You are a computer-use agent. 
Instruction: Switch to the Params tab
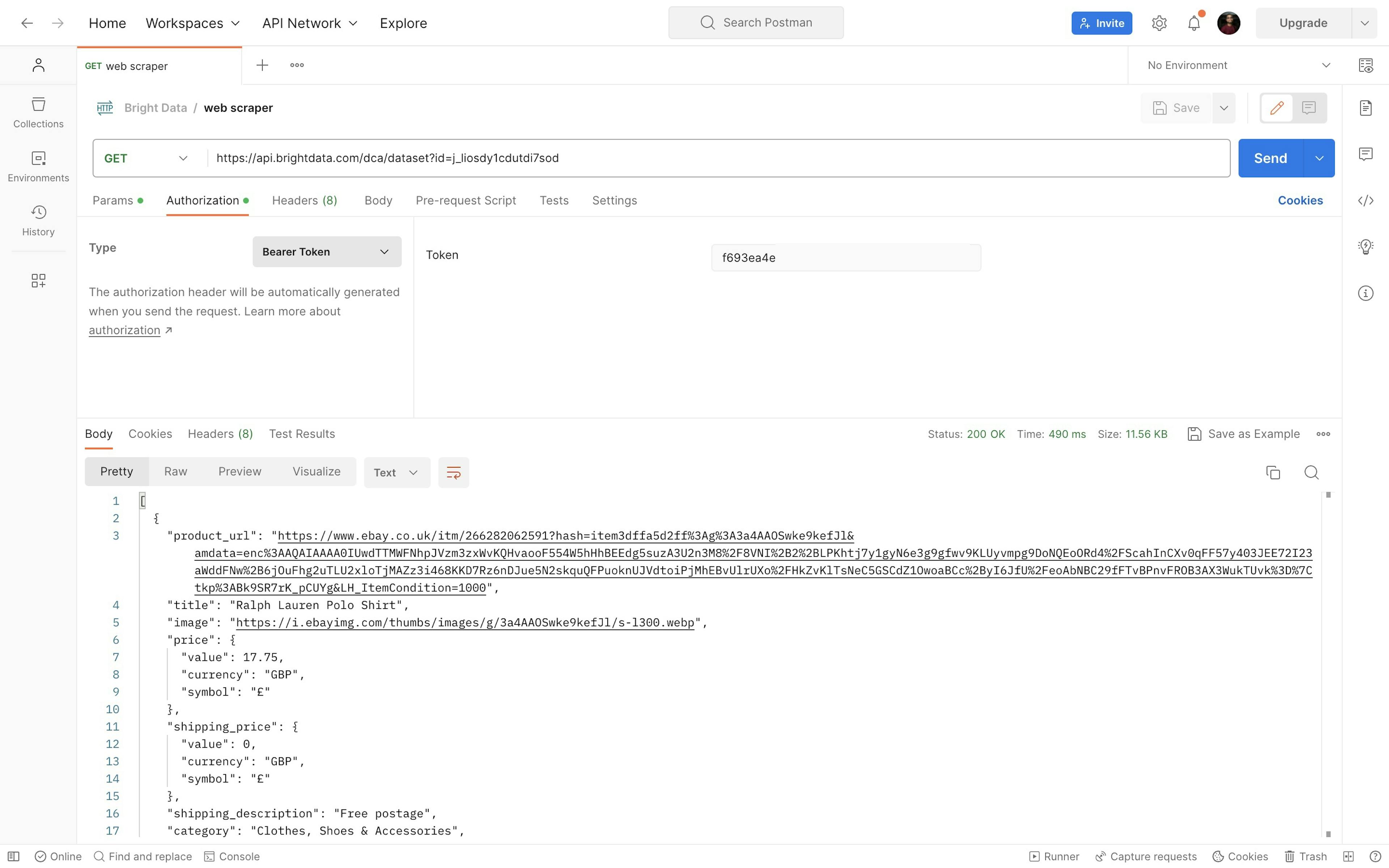(x=118, y=200)
